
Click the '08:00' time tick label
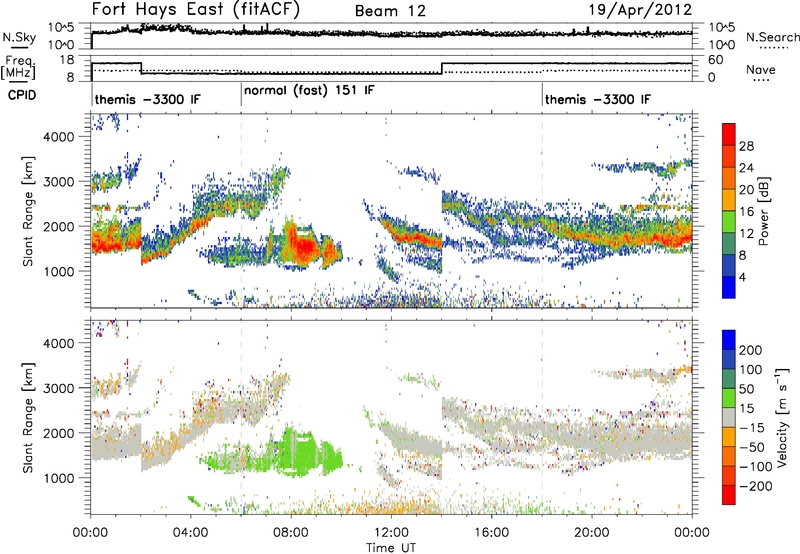point(291,533)
